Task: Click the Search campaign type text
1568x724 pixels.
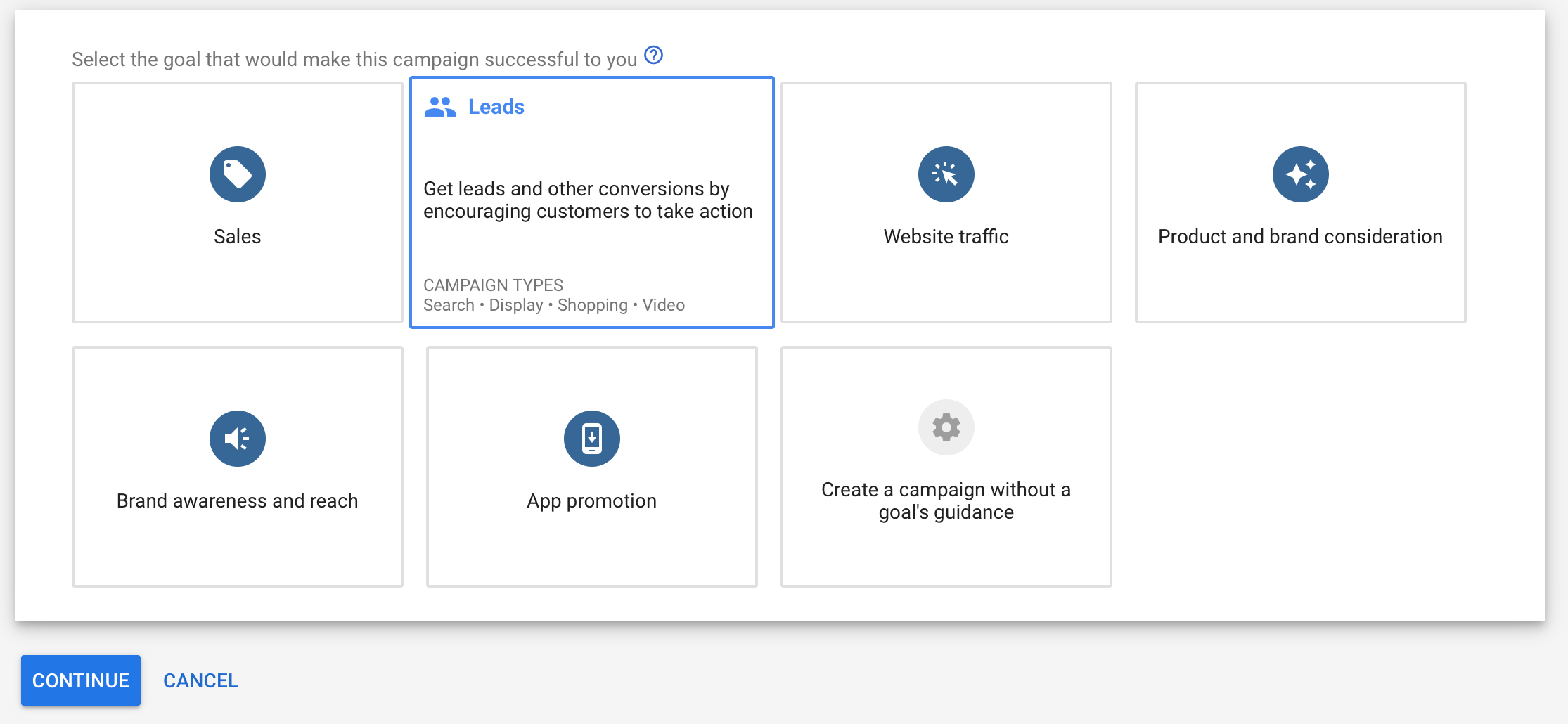Action: [x=449, y=304]
